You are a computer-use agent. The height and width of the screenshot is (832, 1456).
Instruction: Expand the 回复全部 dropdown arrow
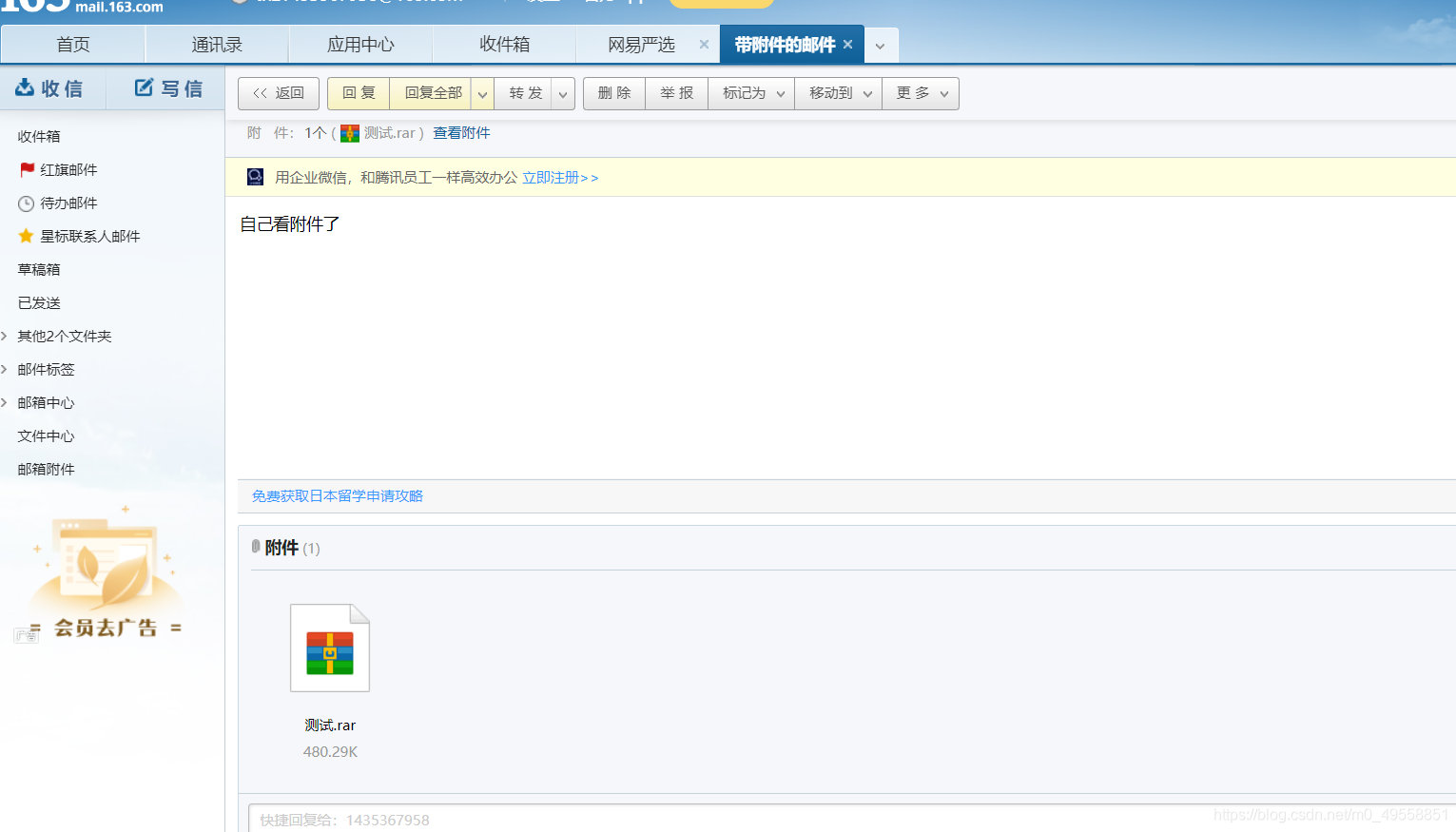[x=482, y=93]
